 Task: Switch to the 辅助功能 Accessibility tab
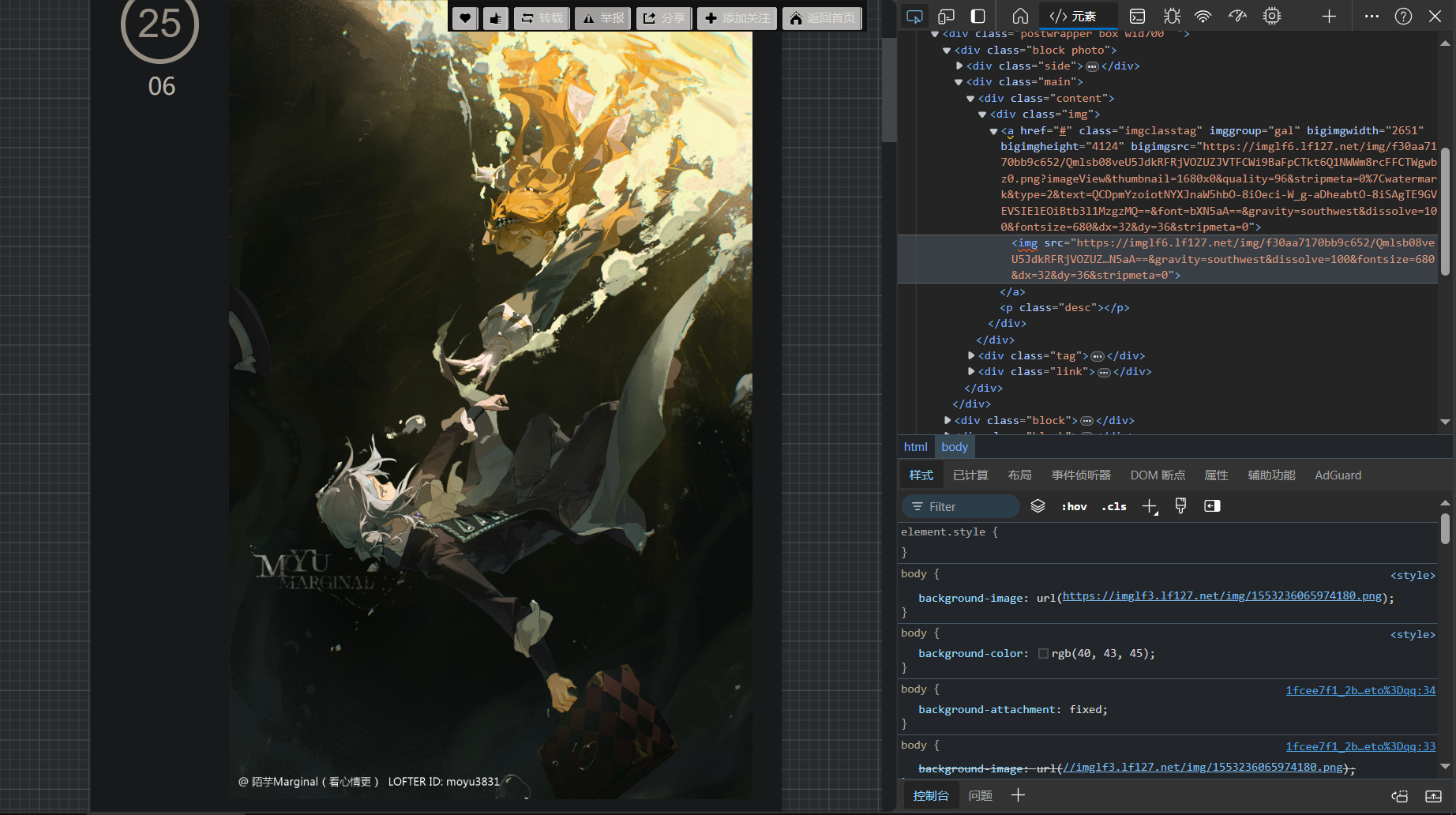coord(1271,475)
